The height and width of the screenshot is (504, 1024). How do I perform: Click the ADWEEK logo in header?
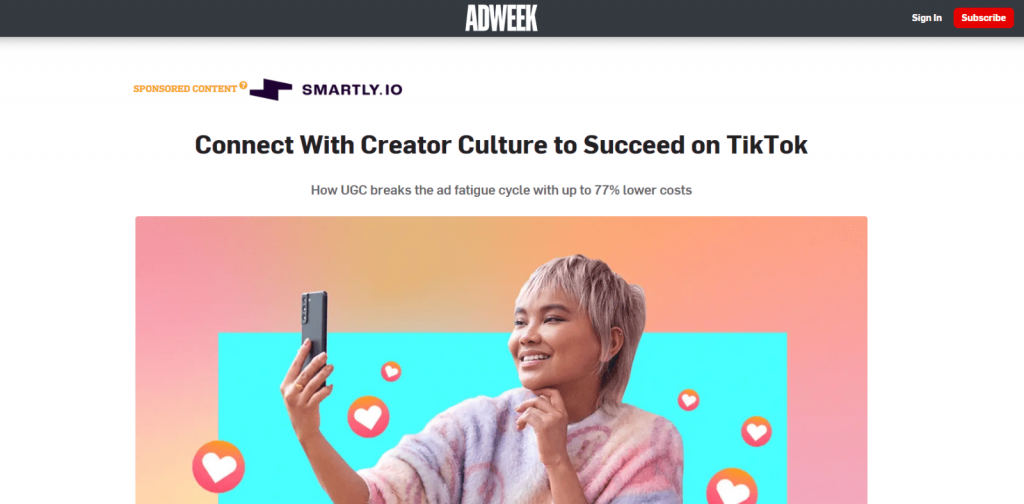point(502,18)
